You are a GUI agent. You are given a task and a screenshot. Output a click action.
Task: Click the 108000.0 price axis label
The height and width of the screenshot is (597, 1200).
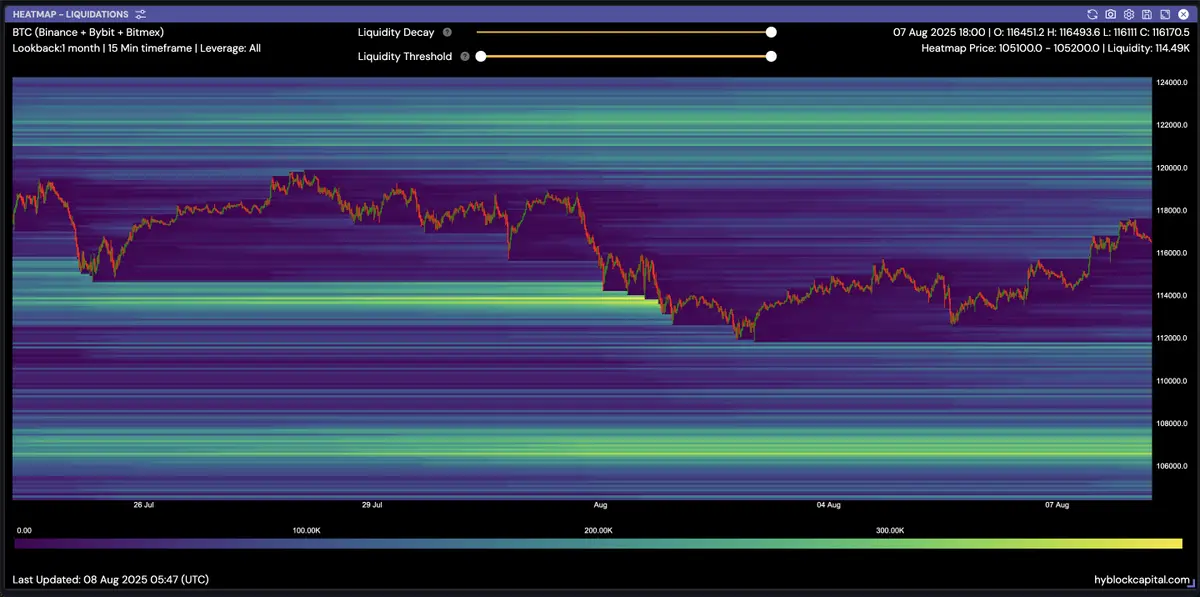(1171, 424)
